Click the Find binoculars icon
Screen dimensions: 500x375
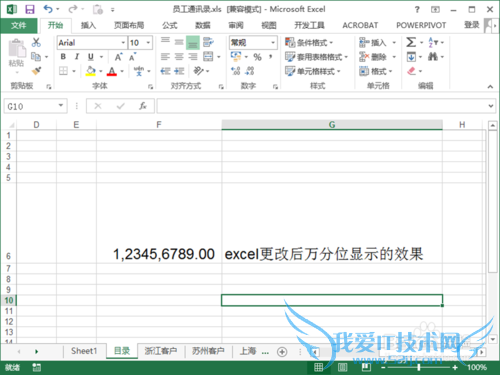point(433,57)
